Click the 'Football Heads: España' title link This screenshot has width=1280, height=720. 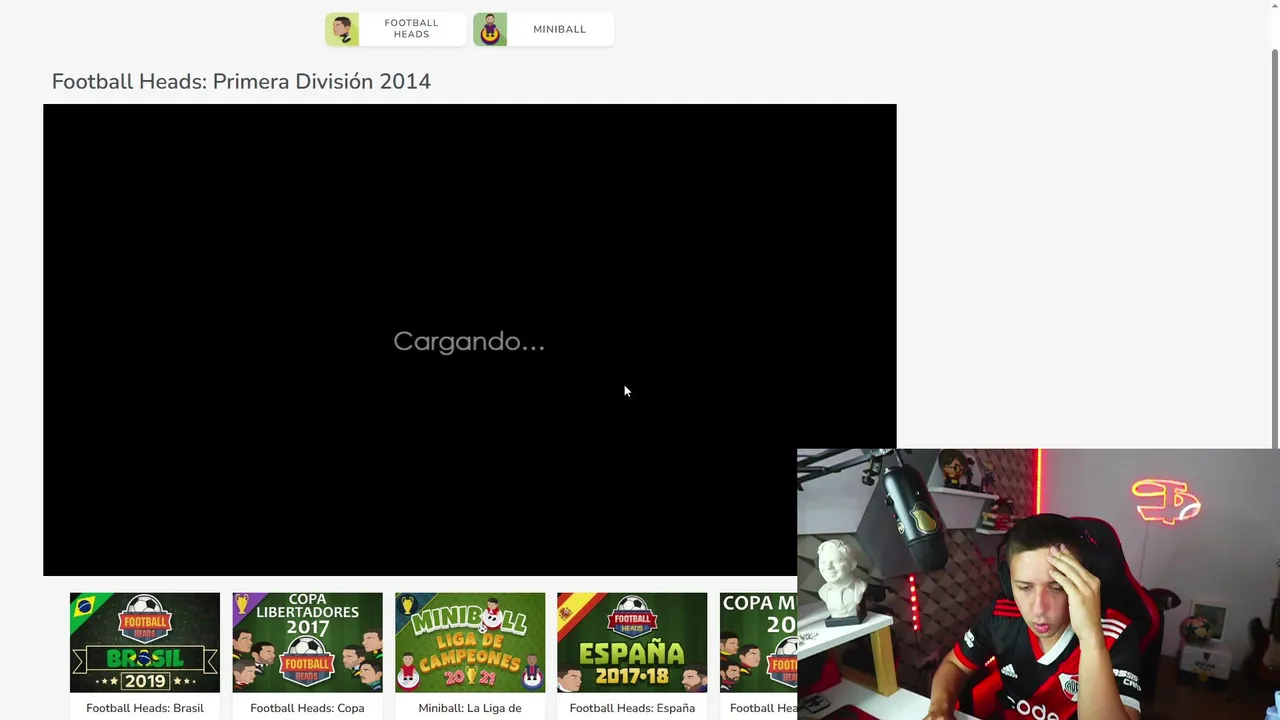point(632,708)
